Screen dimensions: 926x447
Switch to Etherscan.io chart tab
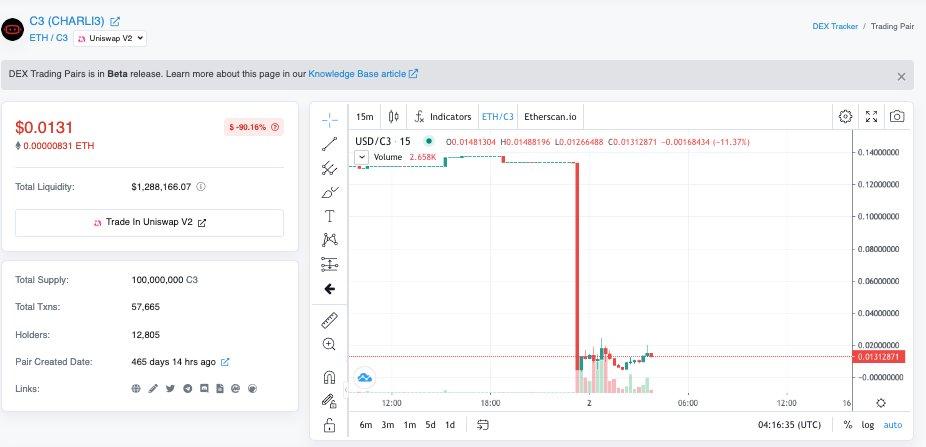point(548,116)
